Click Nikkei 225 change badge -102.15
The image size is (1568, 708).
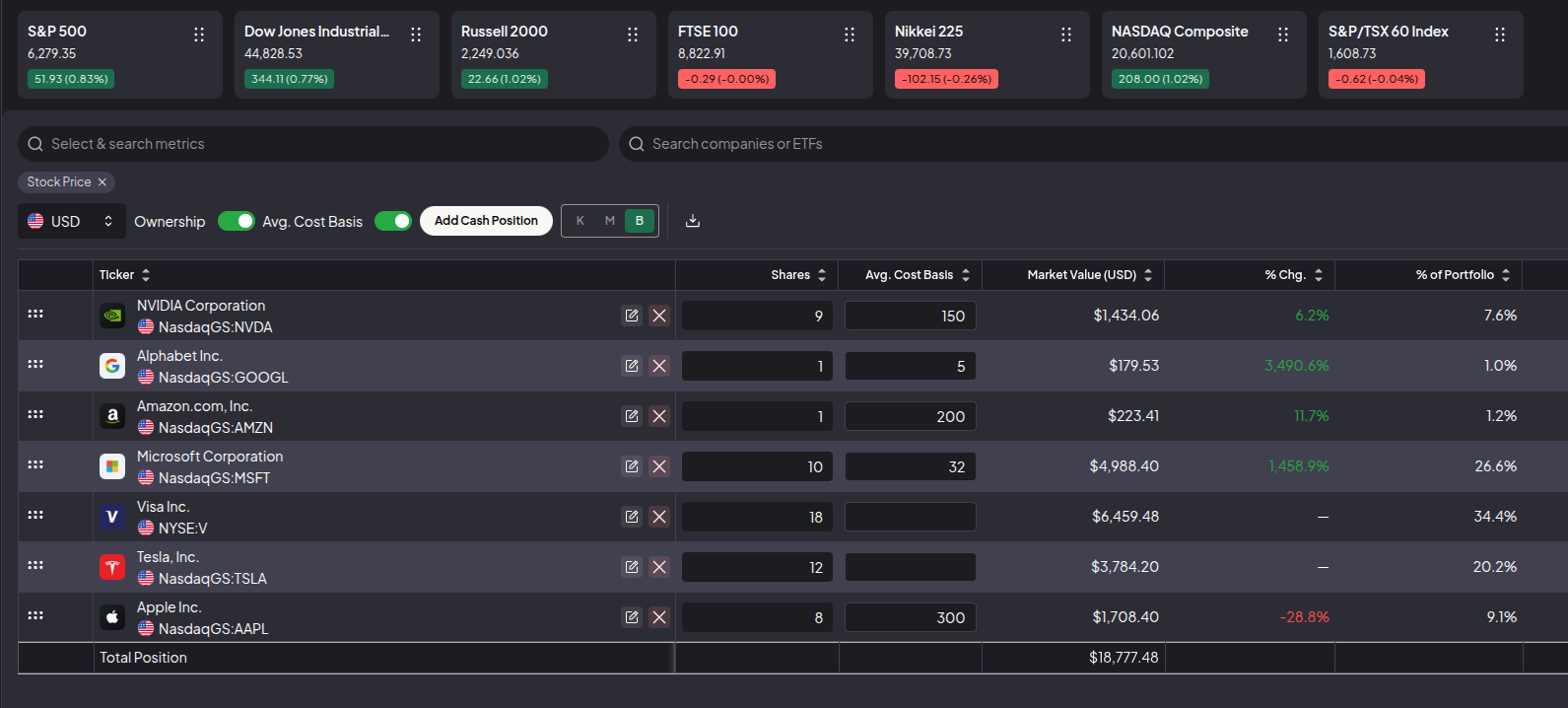pyautogui.click(x=946, y=79)
